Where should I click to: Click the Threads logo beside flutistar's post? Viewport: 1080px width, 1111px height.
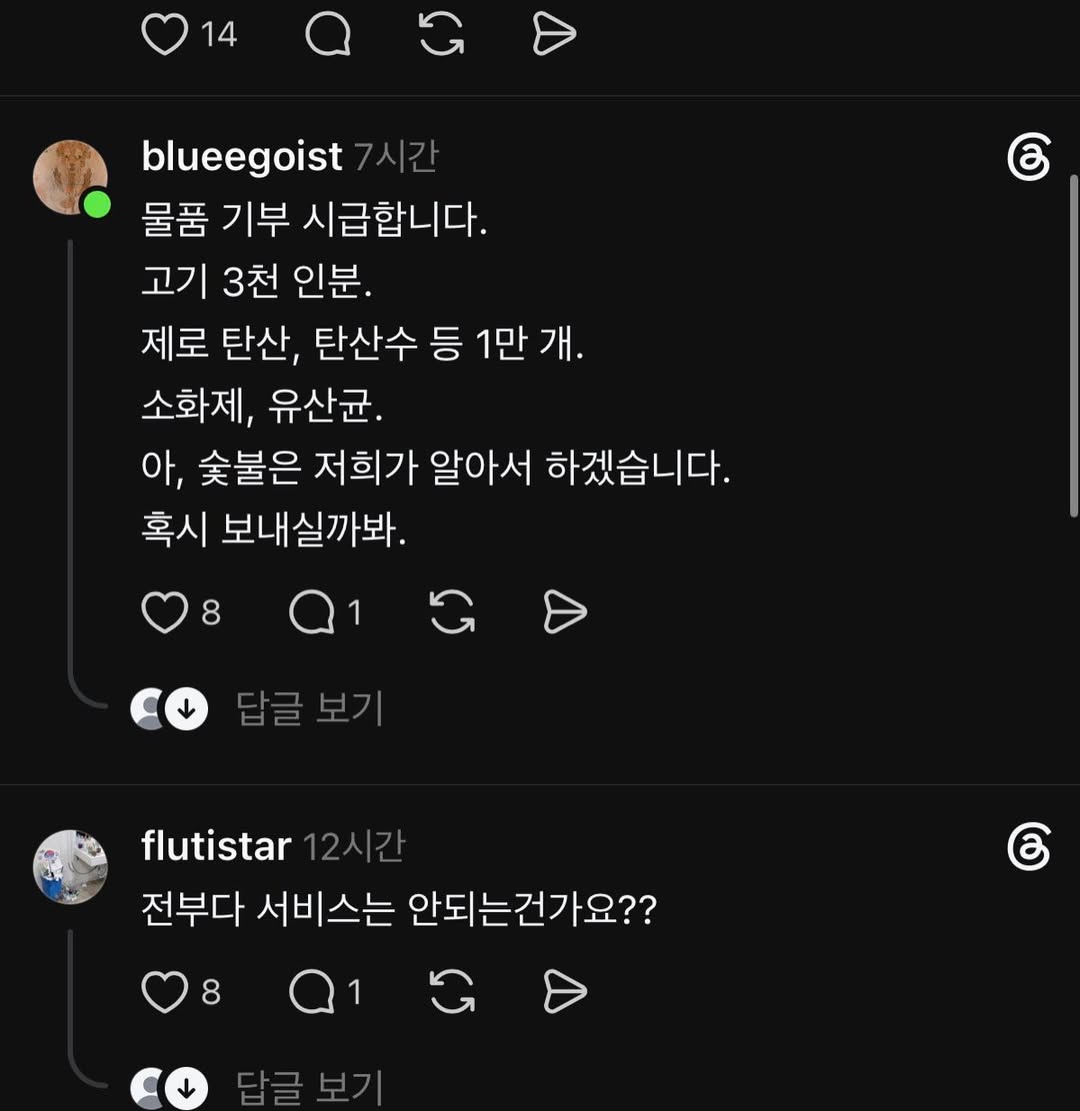click(1028, 847)
